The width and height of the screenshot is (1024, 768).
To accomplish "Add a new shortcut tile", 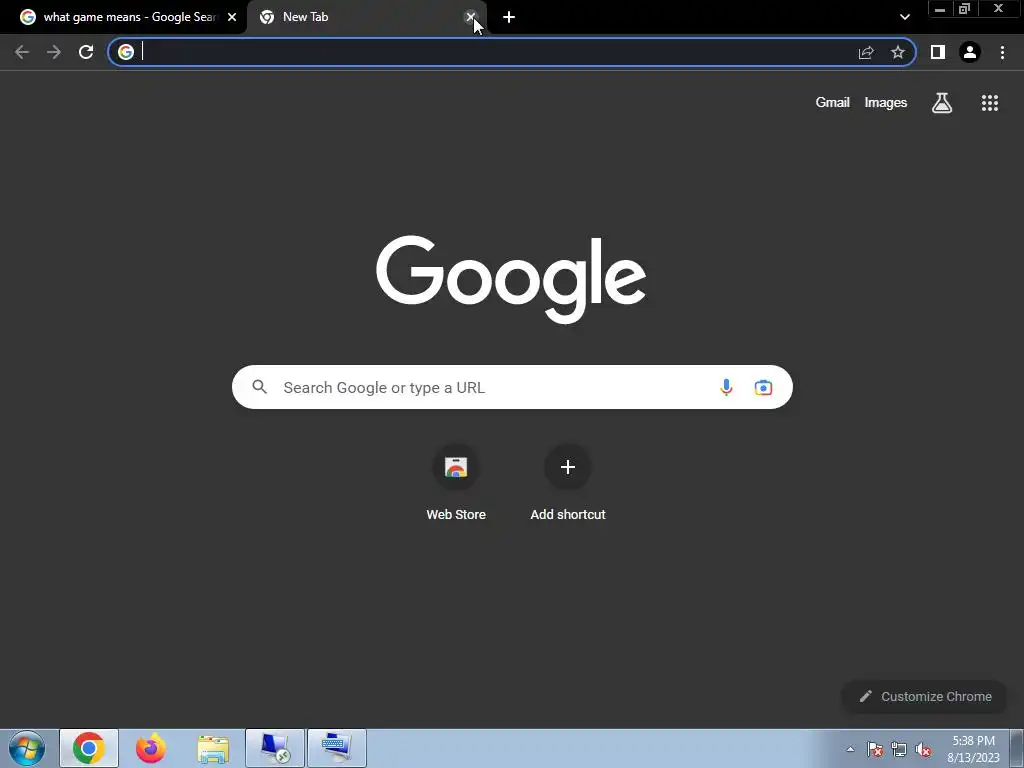I will (x=568, y=467).
